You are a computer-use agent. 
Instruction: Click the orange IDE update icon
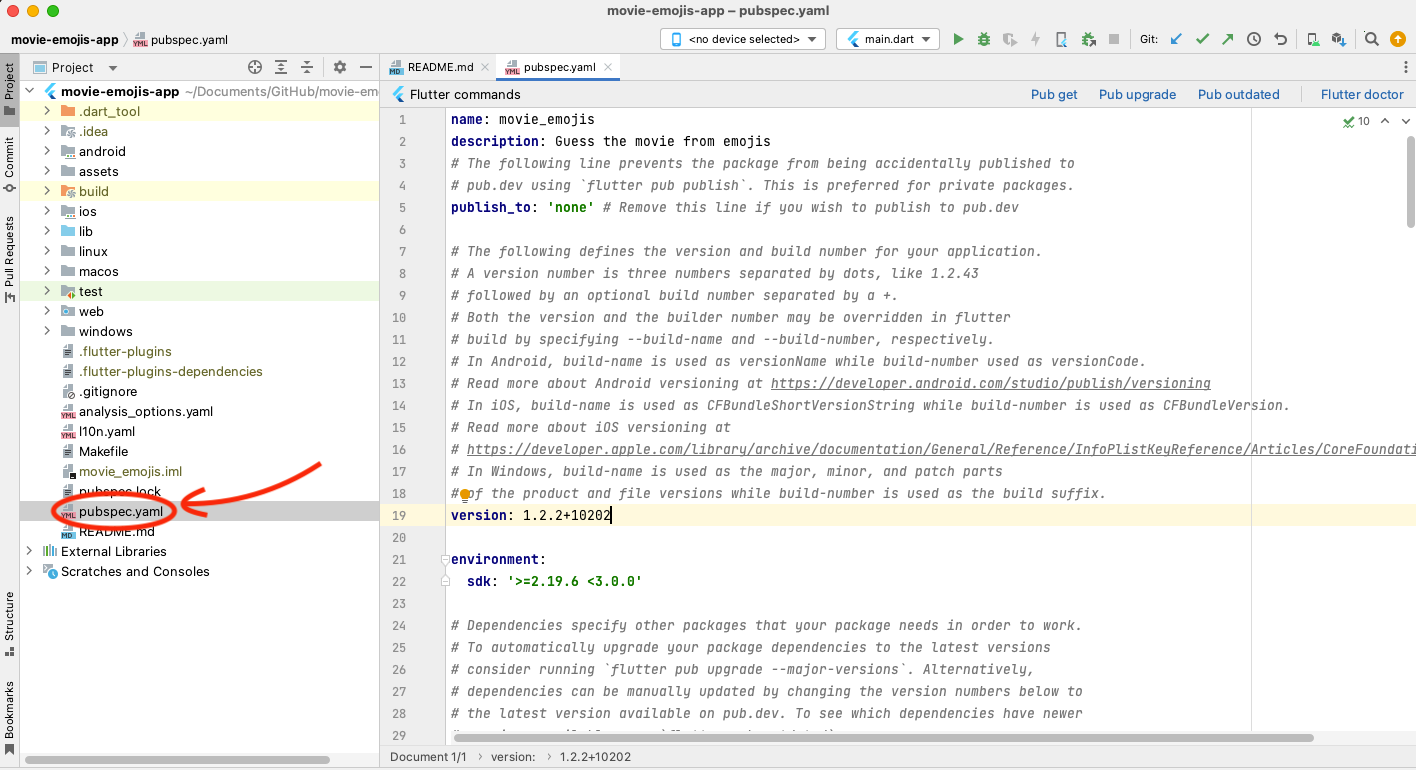[x=1398, y=39]
